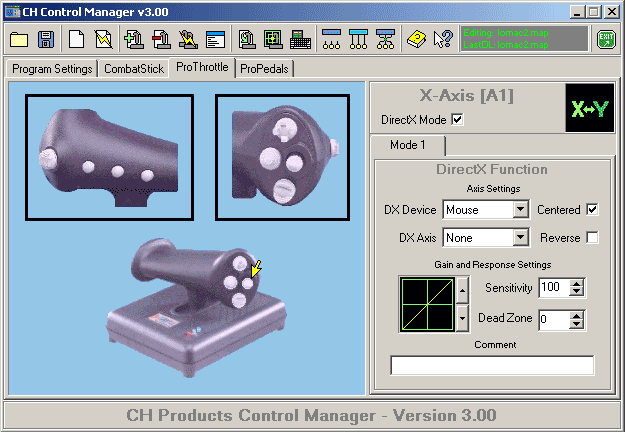Switch to the Program Settings tab
The image size is (625, 432).
(52, 69)
